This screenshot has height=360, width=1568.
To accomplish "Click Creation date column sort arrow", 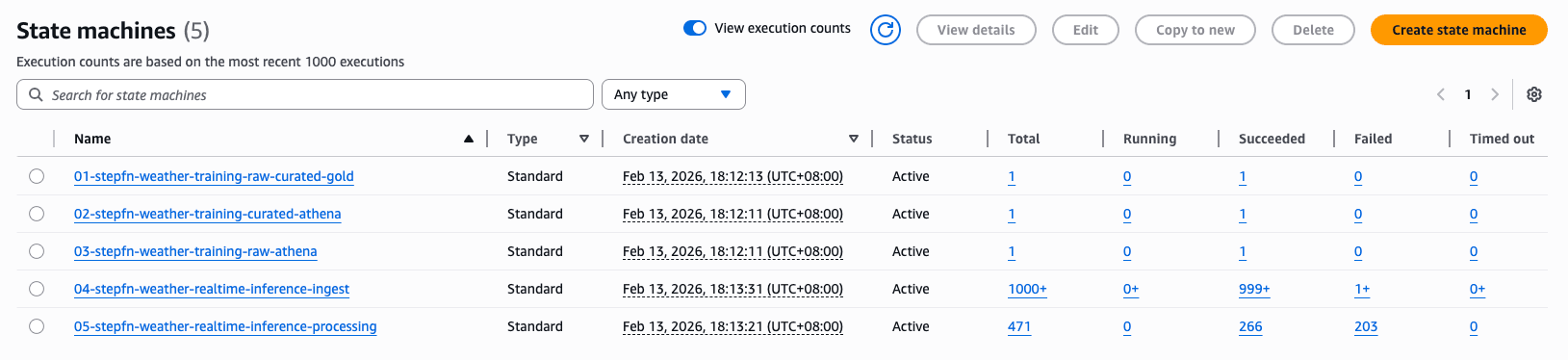I will coord(854,139).
